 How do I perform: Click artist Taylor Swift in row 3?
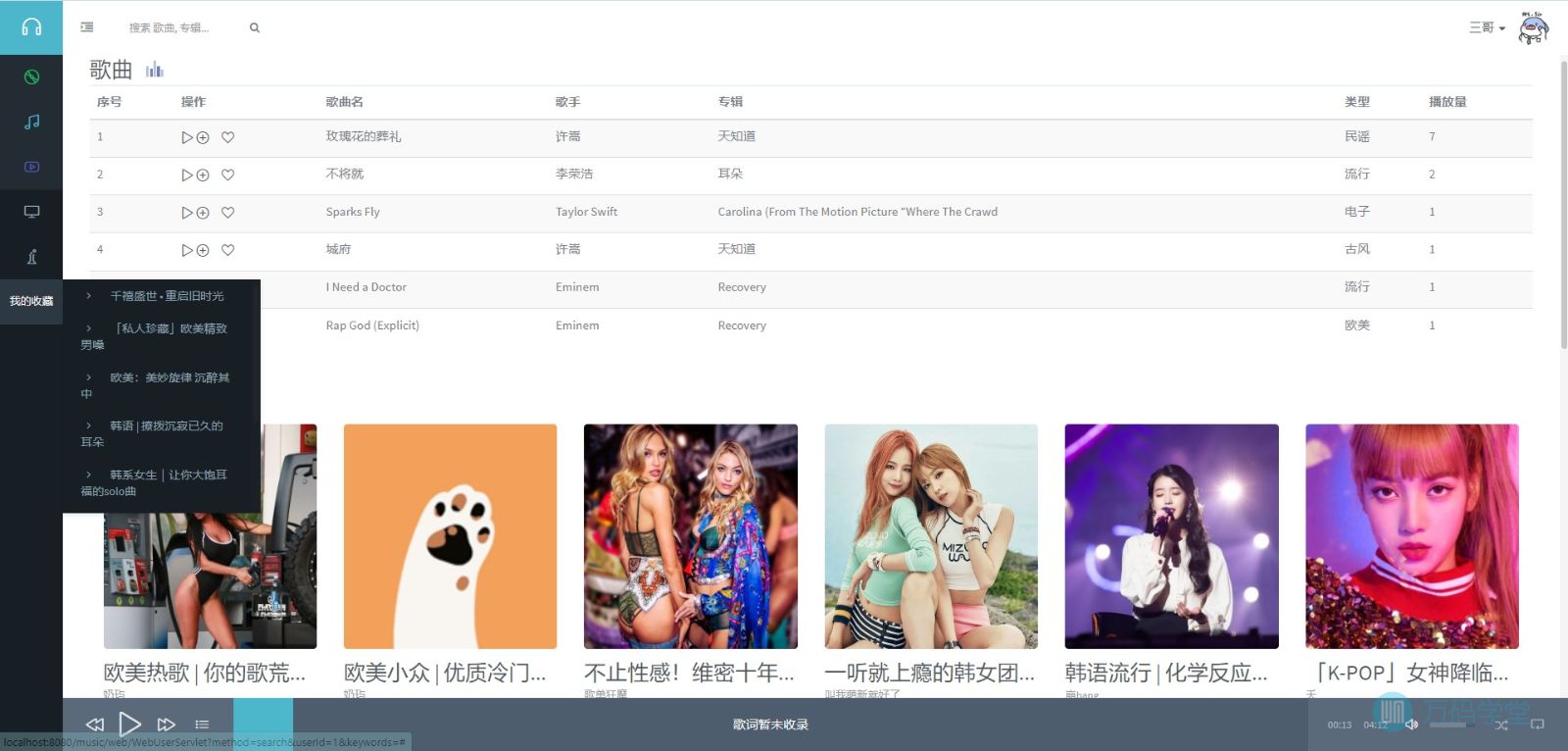586,212
